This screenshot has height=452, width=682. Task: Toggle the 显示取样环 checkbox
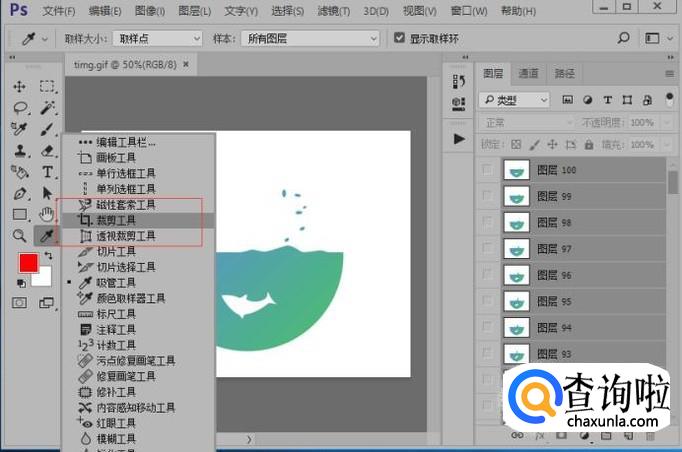pos(399,39)
